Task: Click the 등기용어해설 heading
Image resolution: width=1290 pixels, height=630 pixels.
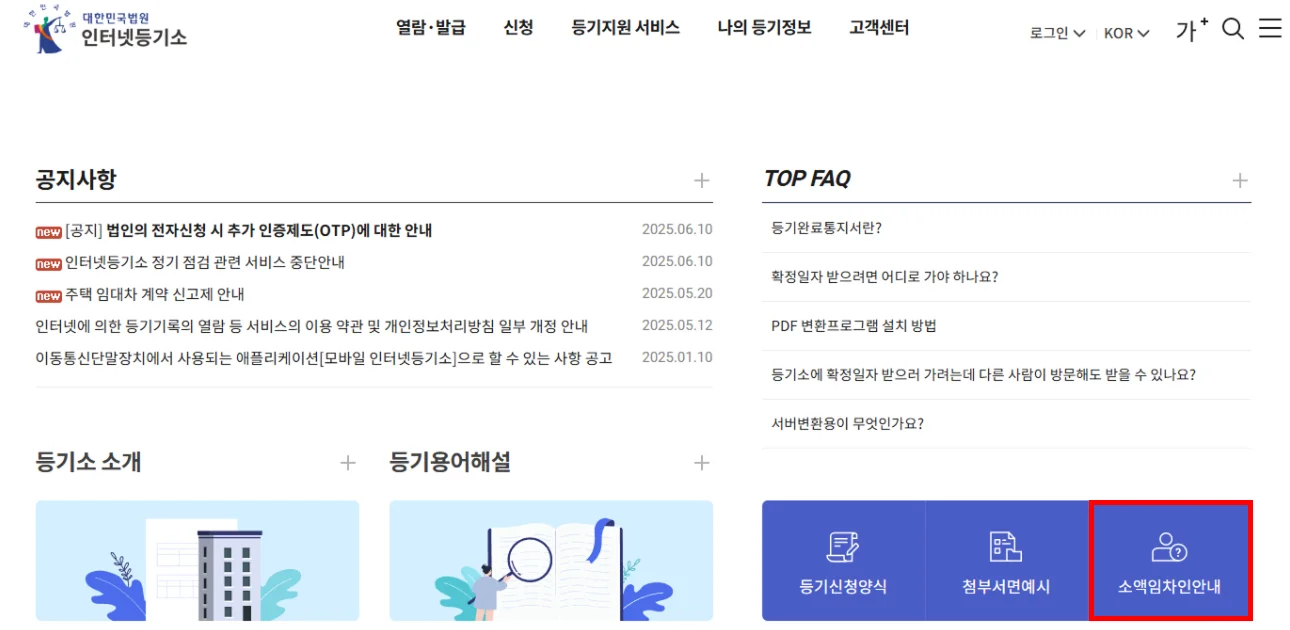Action: point(450,462)
